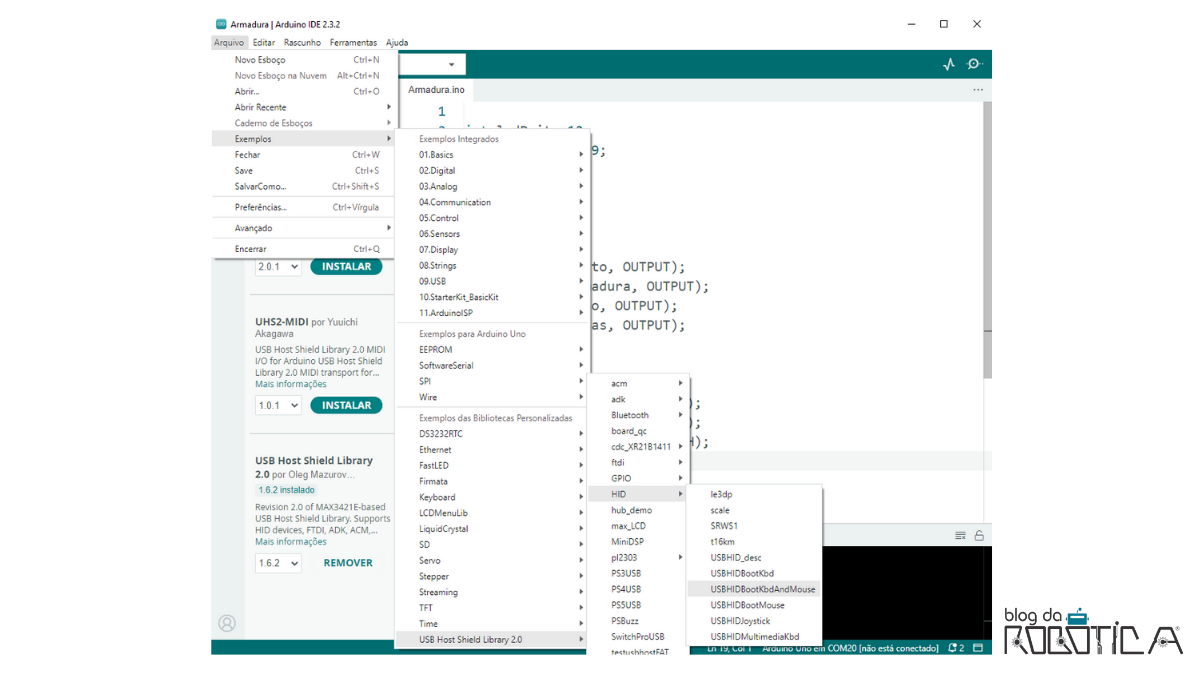Screen dimensions: 1200x675
Task: Open the Serial Plotter
Action: click(948, 65)
